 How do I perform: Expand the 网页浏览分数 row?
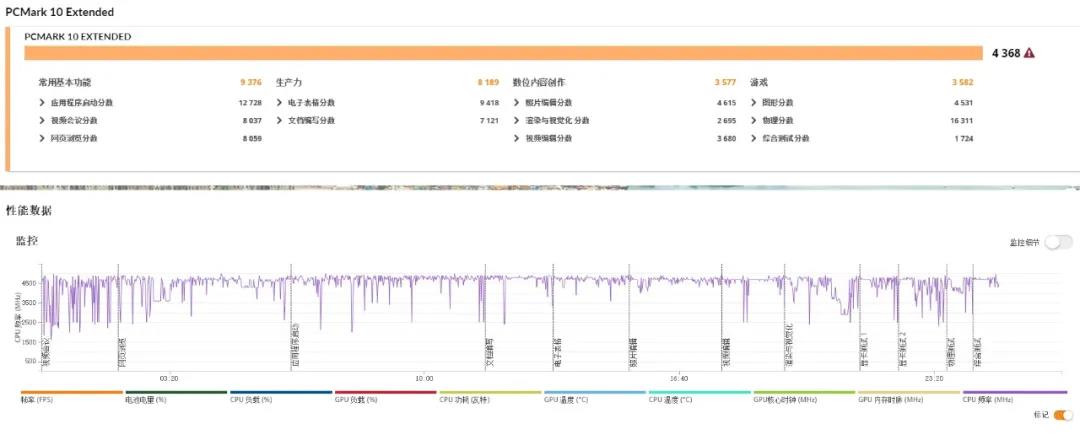[x=42, y=139]
